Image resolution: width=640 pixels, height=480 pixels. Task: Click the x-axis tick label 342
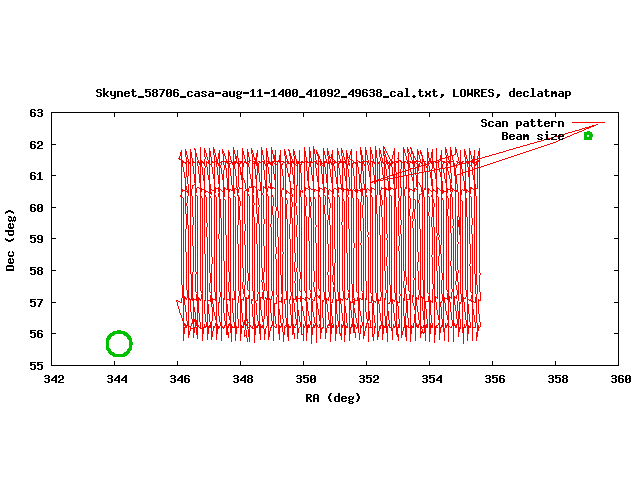(x=54, y=379)
